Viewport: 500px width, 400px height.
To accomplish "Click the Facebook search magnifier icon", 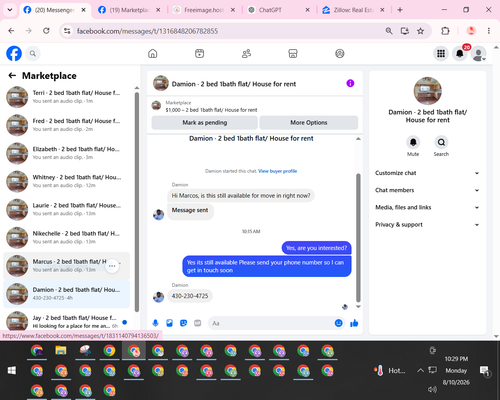I will click(33, 53).
